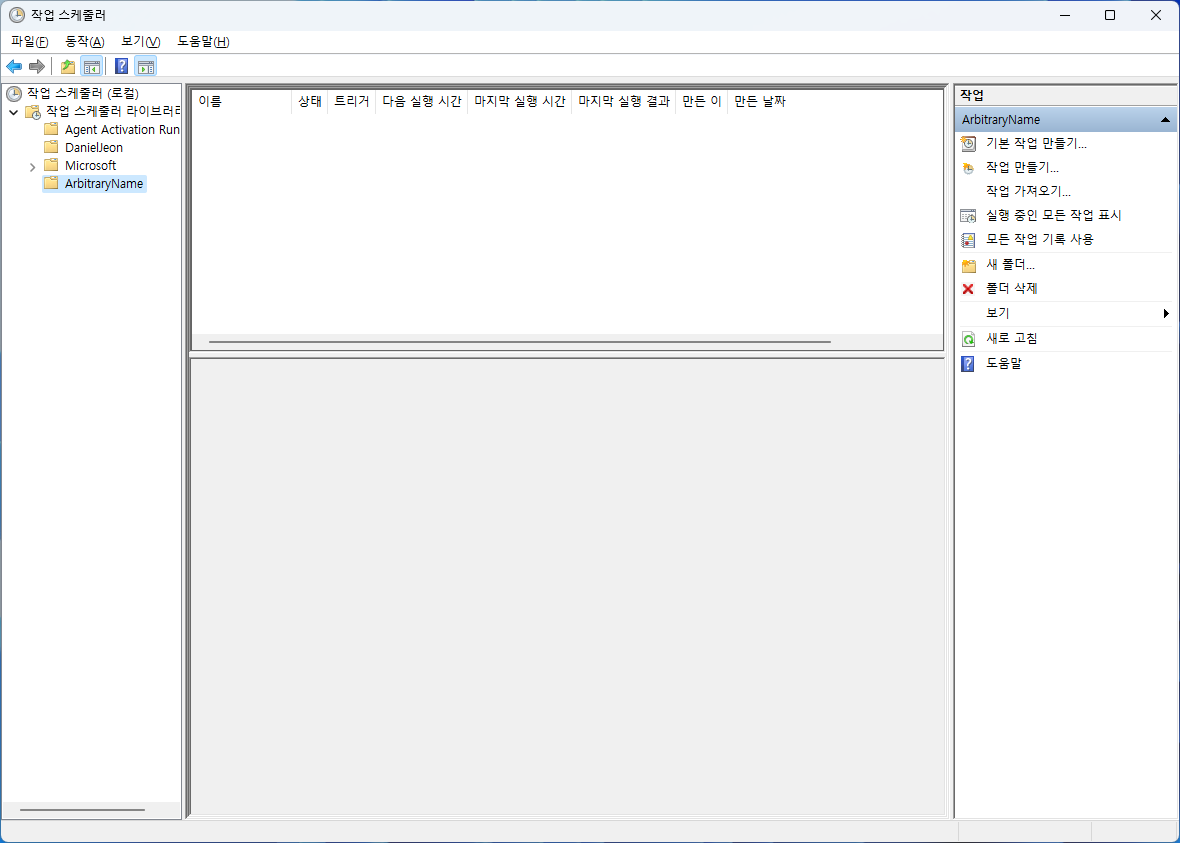Sort by the 이름 column header
This screenshot has width=1180, height=843.
pyautogui.click(x=242, y=102)
